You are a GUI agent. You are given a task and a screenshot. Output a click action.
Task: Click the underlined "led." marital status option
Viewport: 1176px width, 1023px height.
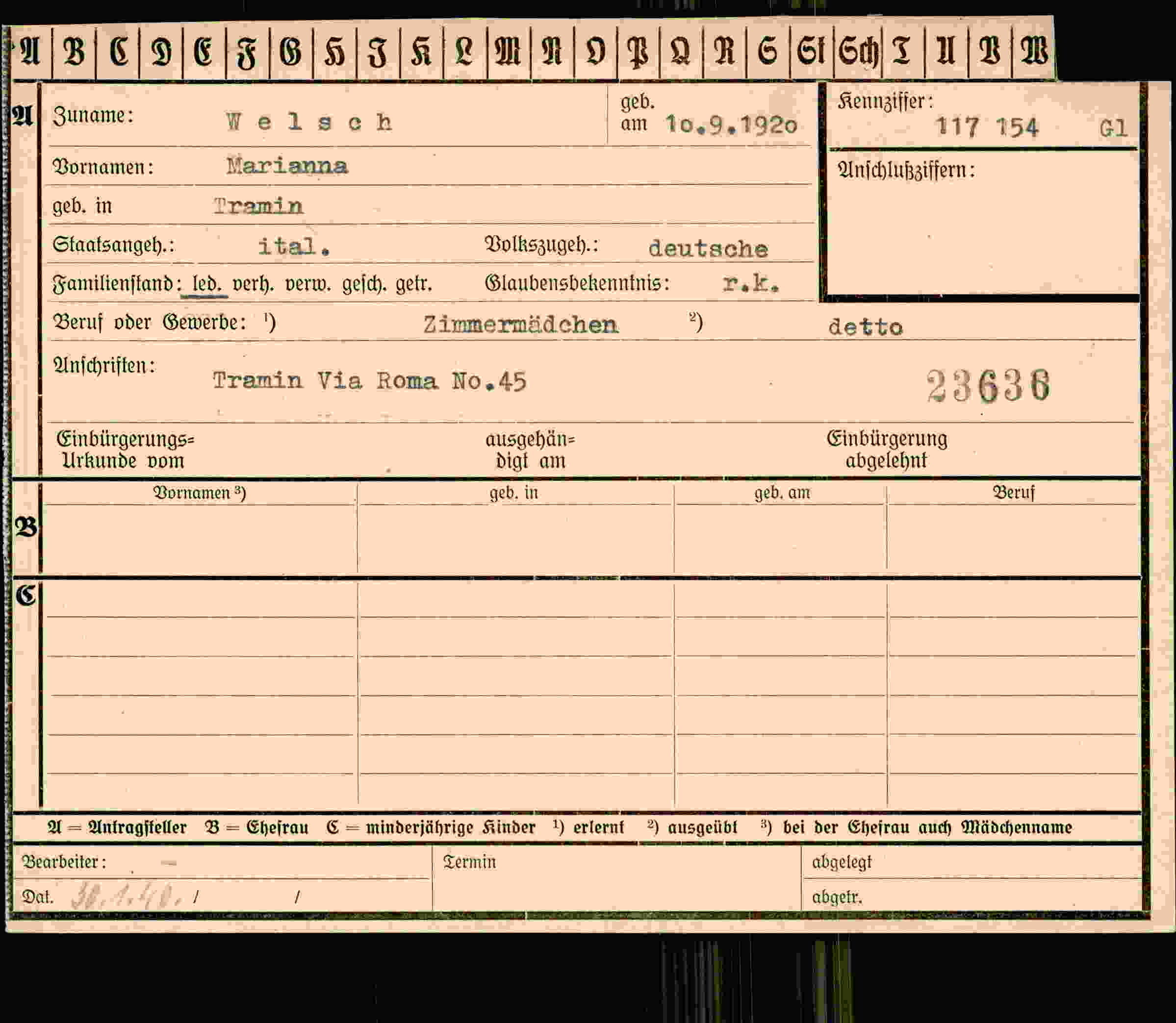tap(207, 284)
